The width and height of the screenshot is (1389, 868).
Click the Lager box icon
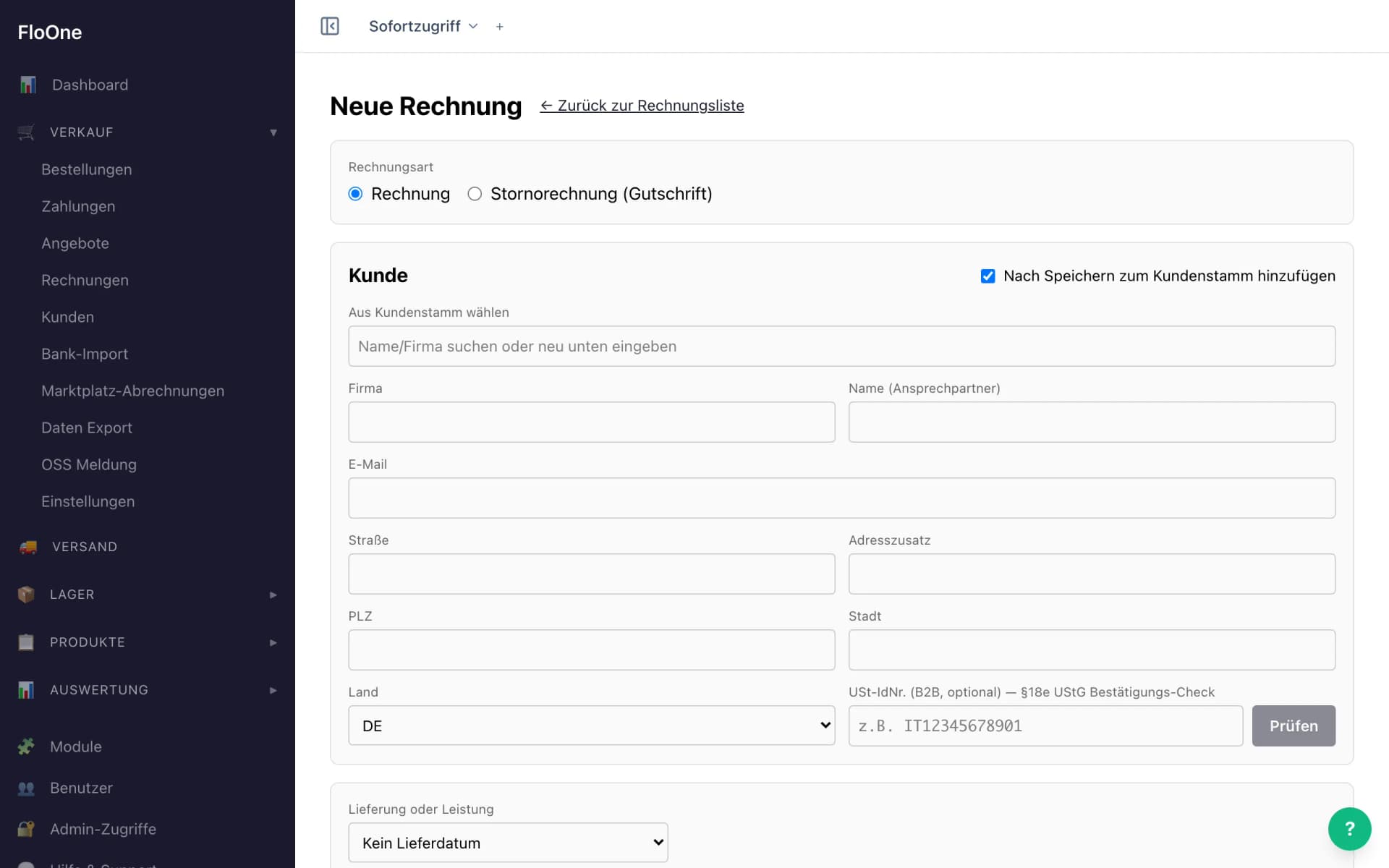(26, 595)
